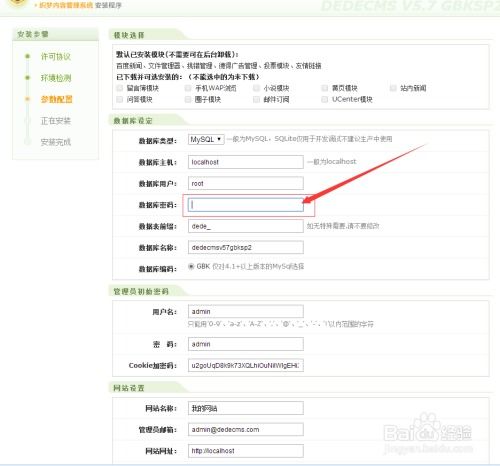
Task: Click the 安装步骤 sidebar heading
Action: pos(33,34)
